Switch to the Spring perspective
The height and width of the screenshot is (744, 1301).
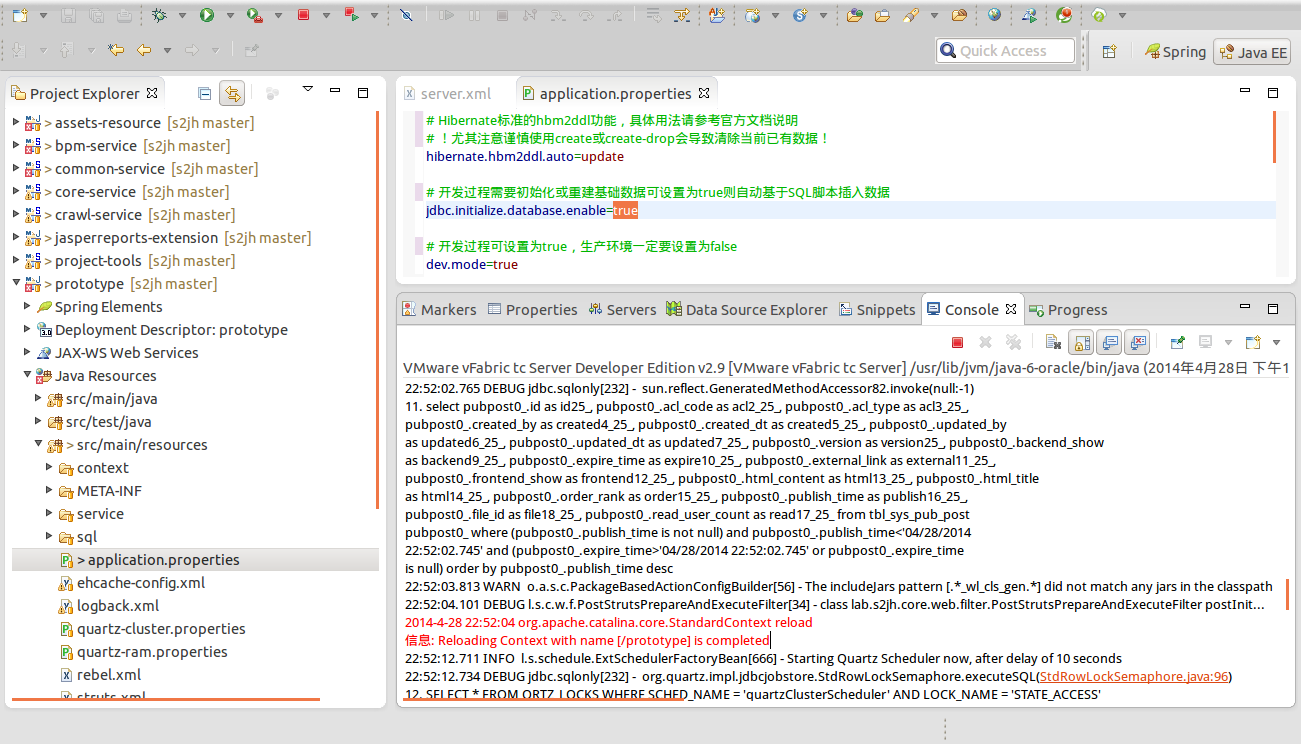click(x=1176, y=52)
